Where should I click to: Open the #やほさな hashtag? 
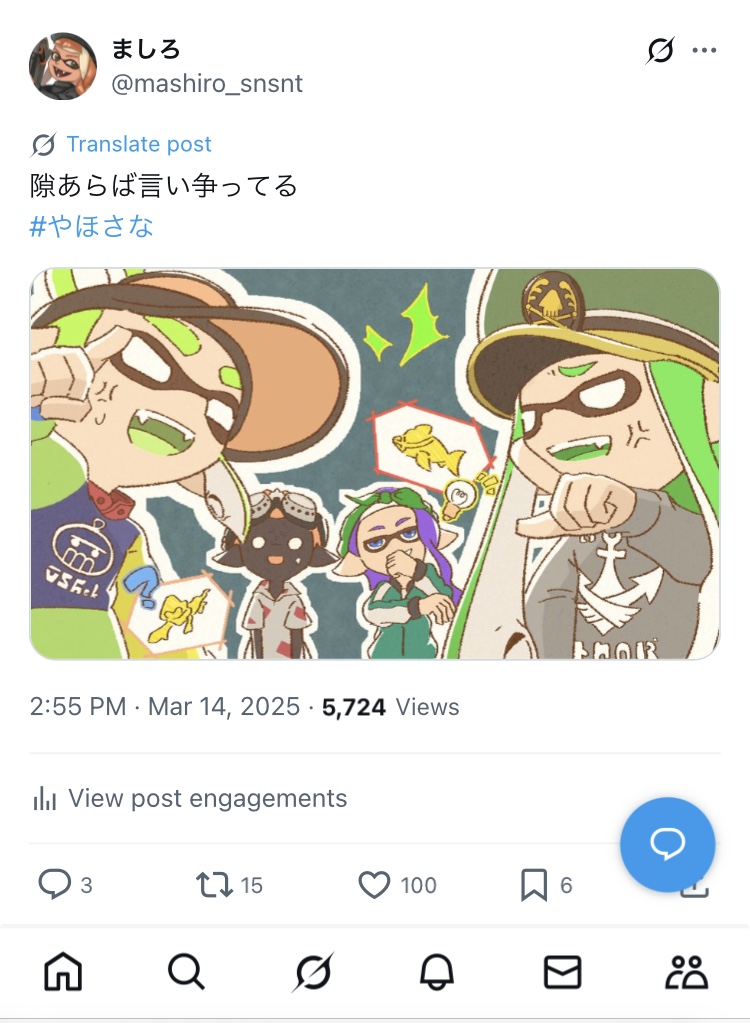[92, 226]
